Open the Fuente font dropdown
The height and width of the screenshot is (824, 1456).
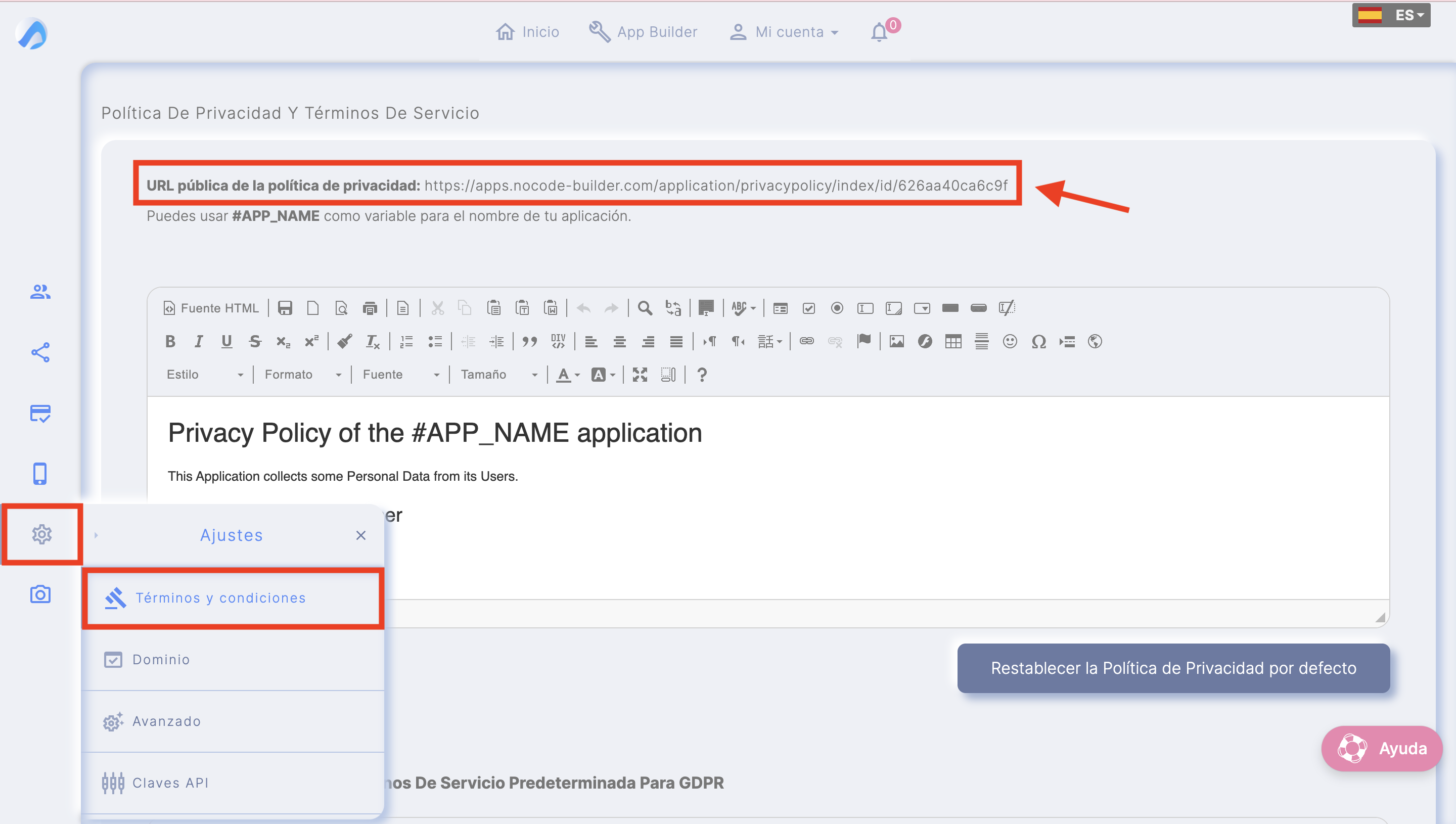[x=400, y=375]
